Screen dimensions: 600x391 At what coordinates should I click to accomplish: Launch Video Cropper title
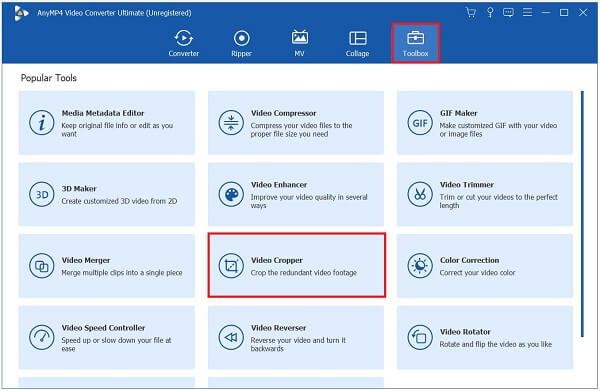[x=277, y=260]
